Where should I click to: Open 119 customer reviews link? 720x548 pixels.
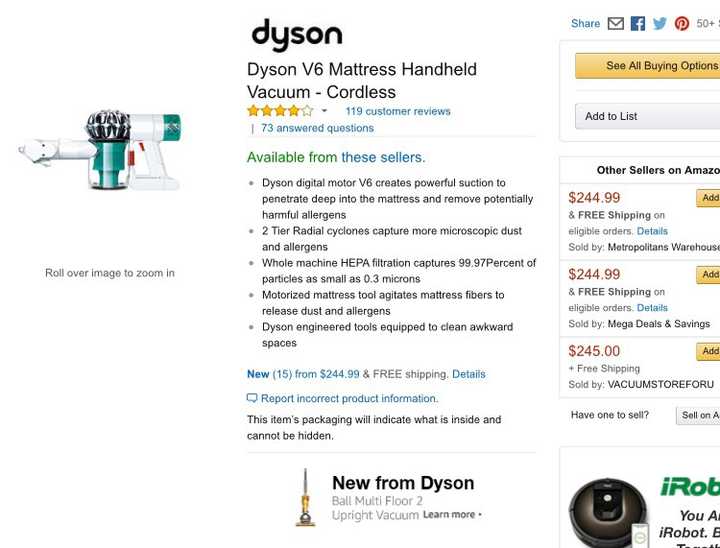pyautogui.click(x=398, y=111)
